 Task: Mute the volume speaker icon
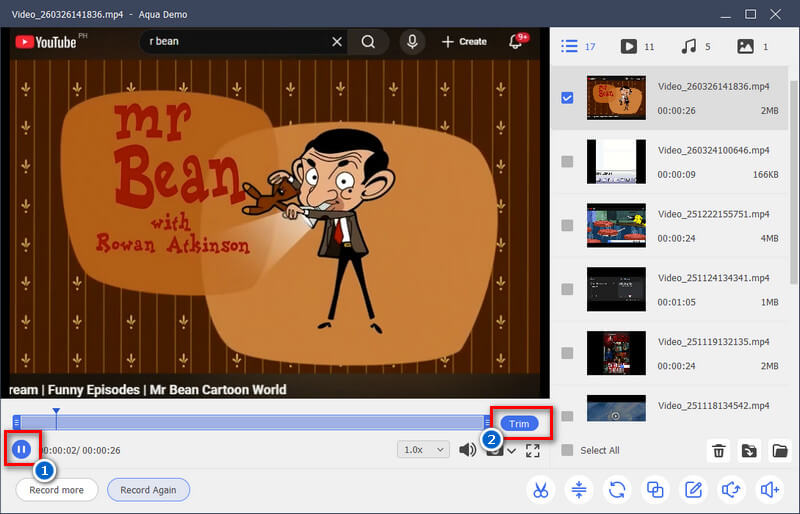pyautogui.click(x=467, y=450)
